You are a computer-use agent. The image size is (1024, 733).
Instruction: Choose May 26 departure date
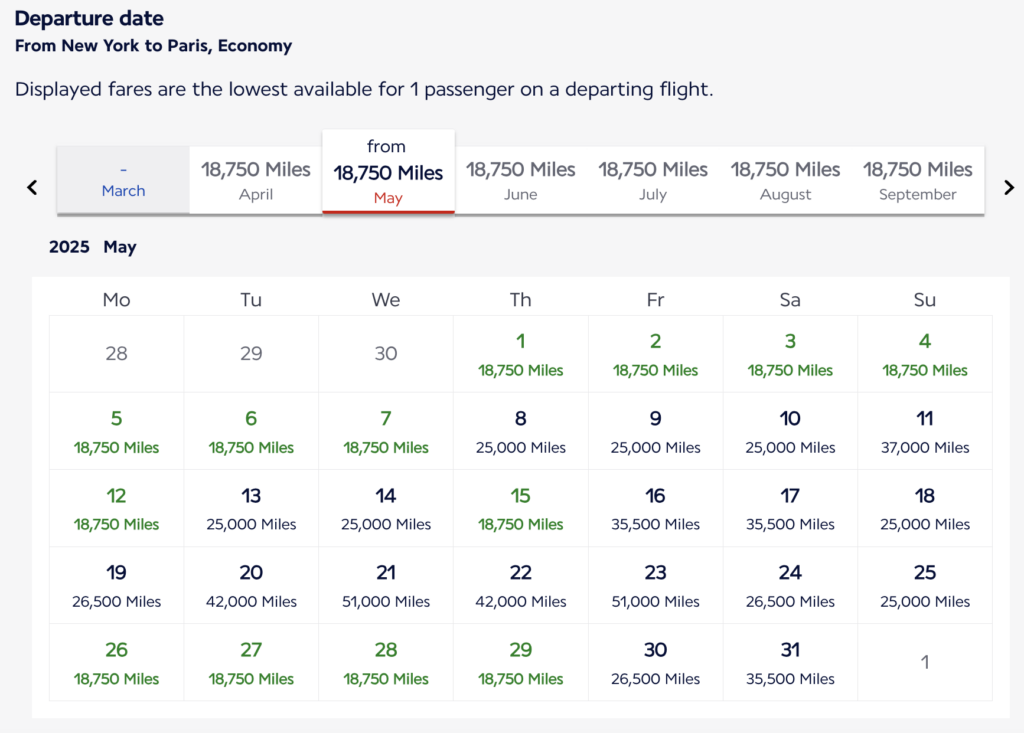117,662
